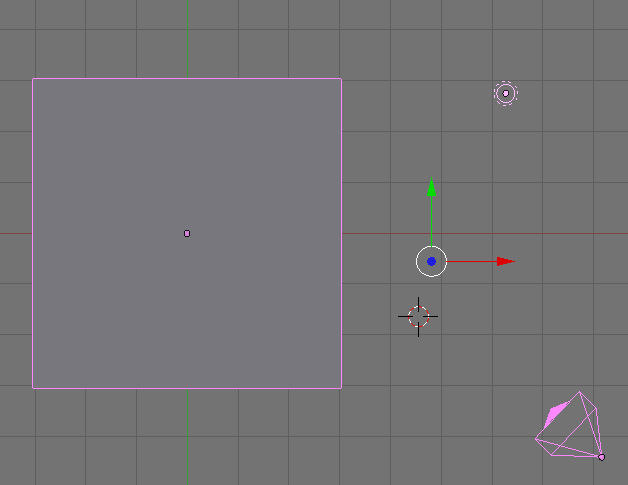Click the plane's center origin dot
The width and height of the screenshot is (628, 485).
pos(187,233)
